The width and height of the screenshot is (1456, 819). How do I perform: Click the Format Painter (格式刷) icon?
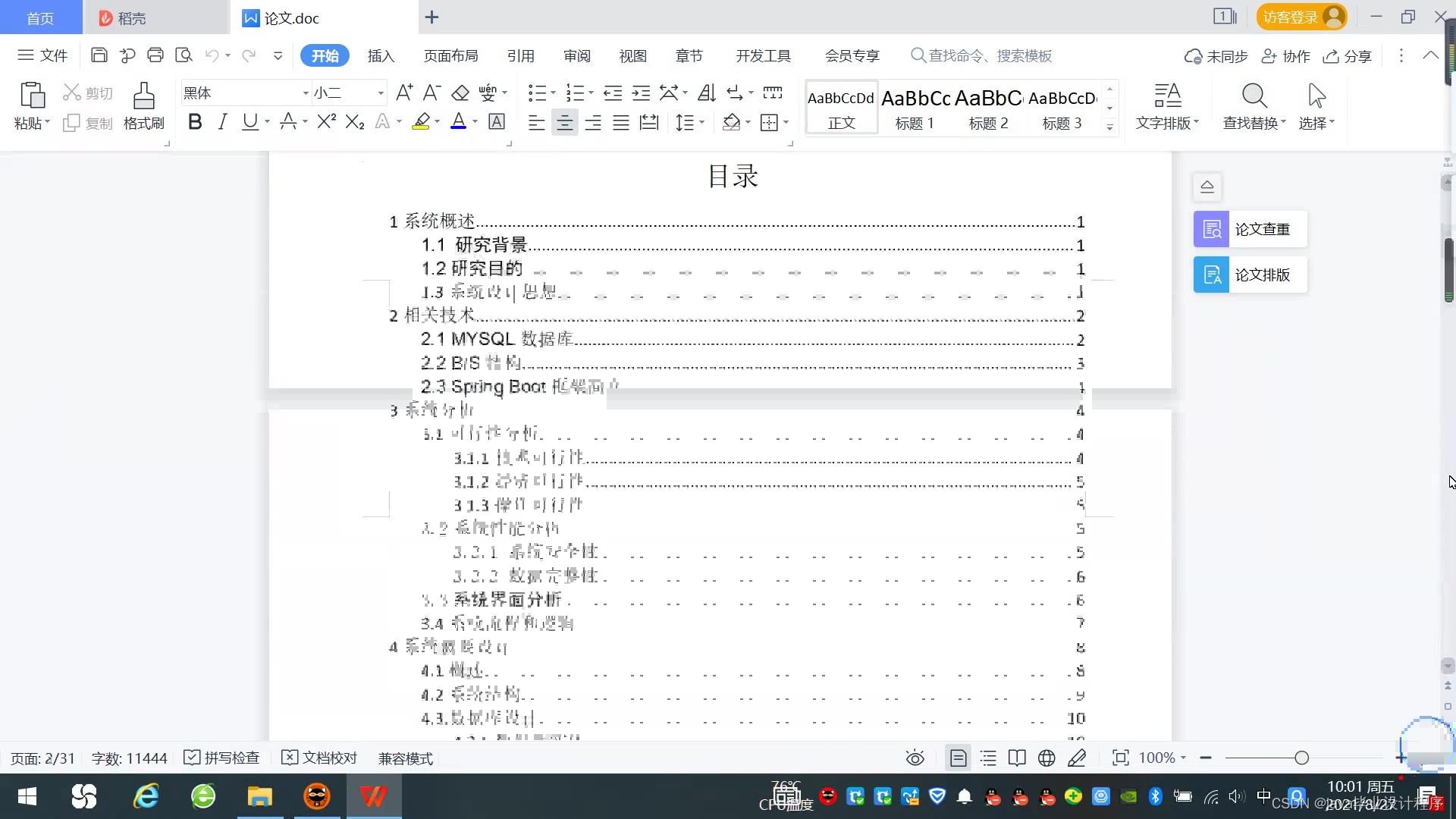click(x=143, y=97)
